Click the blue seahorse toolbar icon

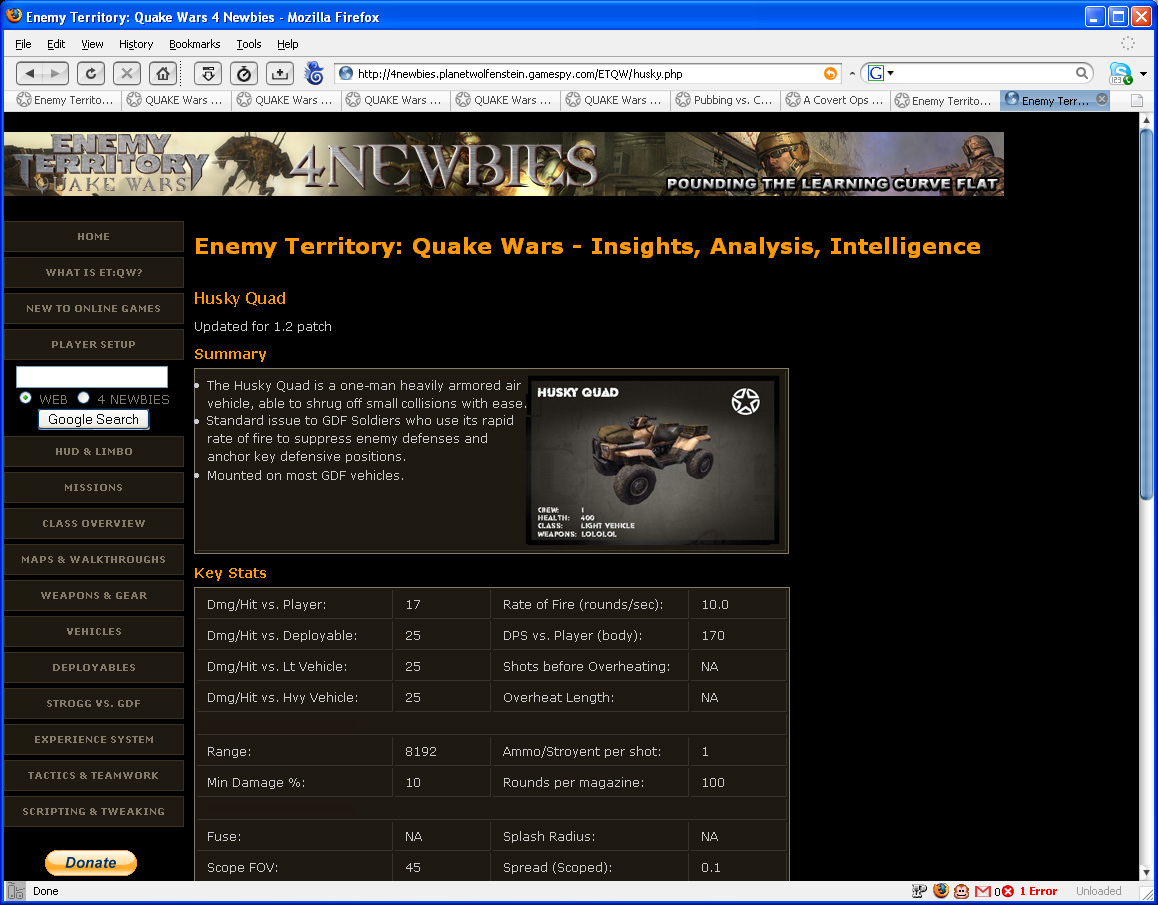coord(314,73)
